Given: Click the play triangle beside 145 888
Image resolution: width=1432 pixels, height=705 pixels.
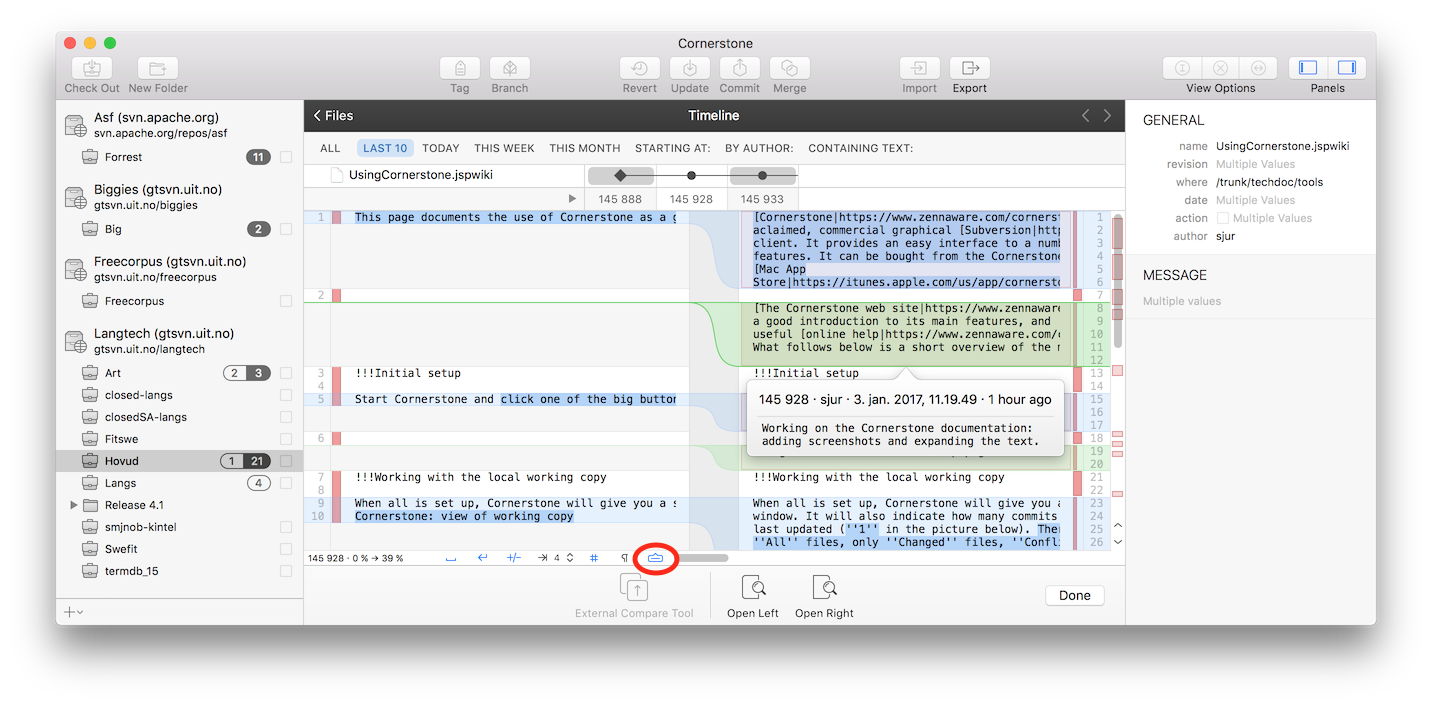Looking at the screenshot, I should pyautogui.click(x=572, y=199).
